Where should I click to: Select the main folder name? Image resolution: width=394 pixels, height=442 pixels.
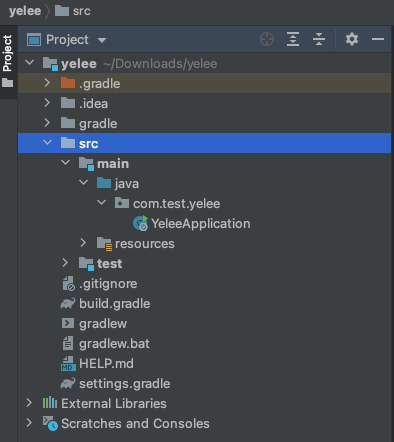point(113,163)
